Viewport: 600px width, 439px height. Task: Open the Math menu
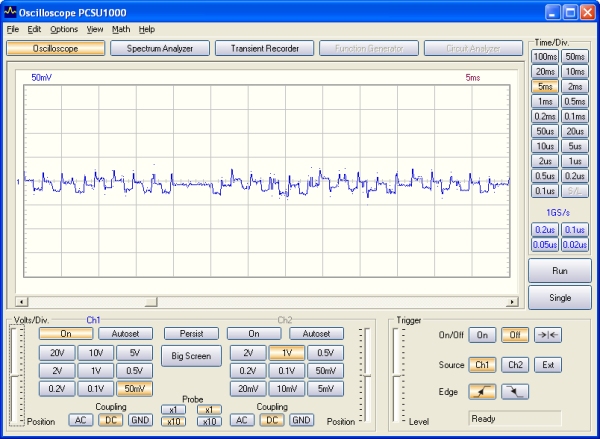click(x=121, y=29)
